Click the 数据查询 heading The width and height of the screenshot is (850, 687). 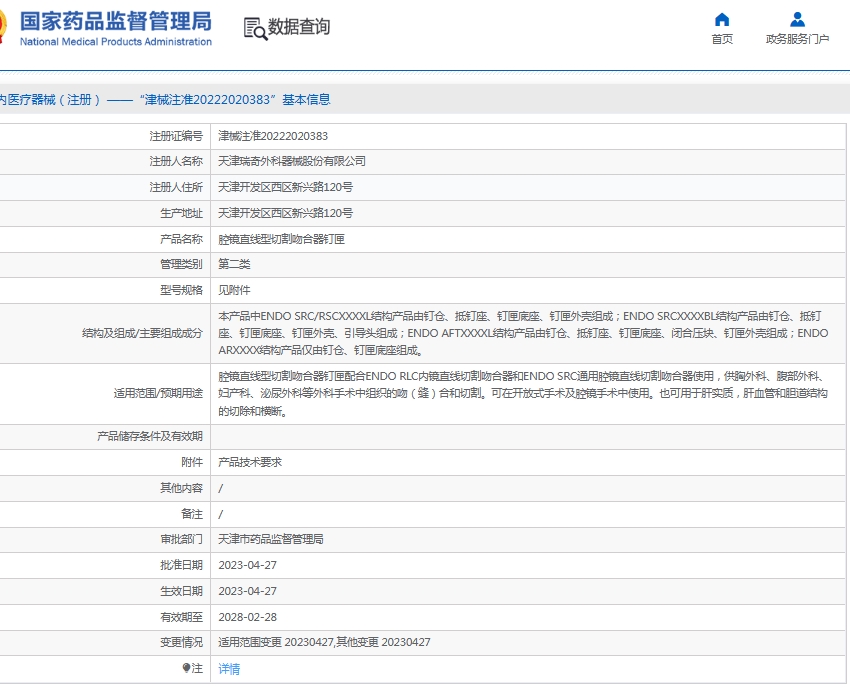(x=299, y=27)
